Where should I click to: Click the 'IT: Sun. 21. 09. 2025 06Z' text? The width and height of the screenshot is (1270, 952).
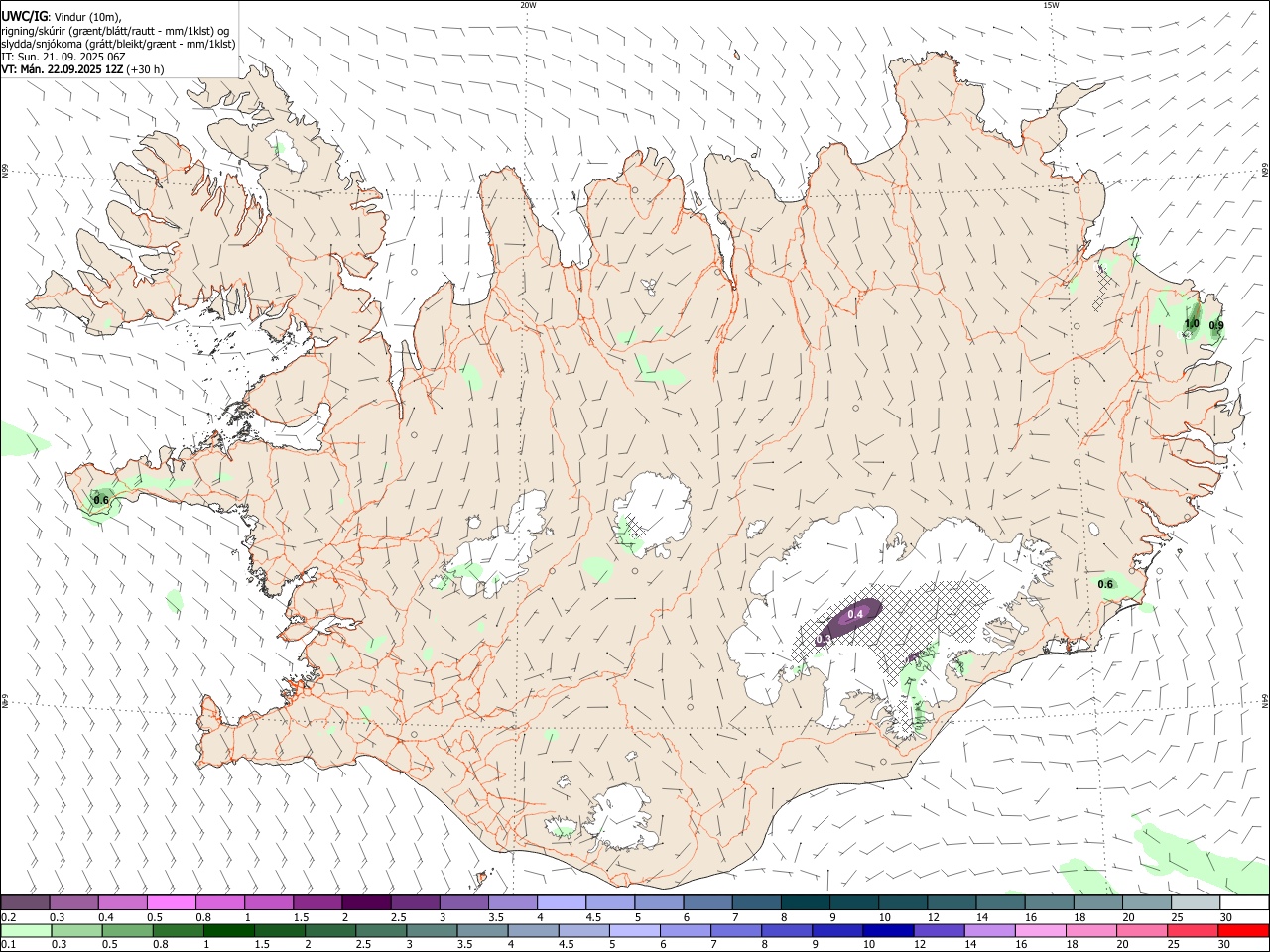coord(63,57)
